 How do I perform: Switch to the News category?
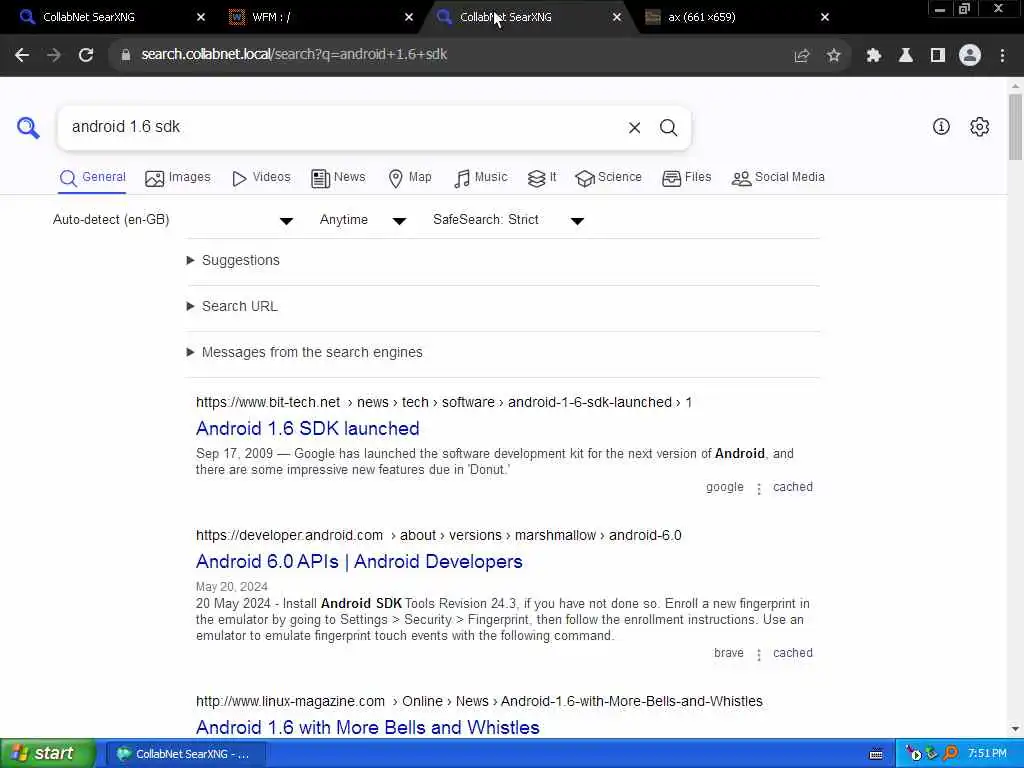(338, 178)
